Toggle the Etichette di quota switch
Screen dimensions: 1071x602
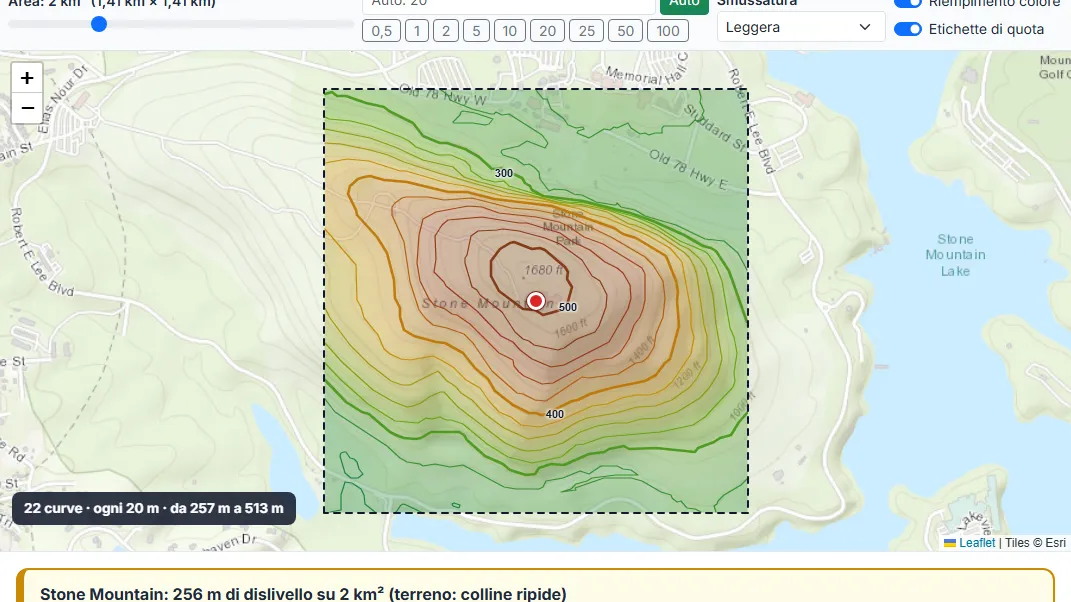coord(908,29)
